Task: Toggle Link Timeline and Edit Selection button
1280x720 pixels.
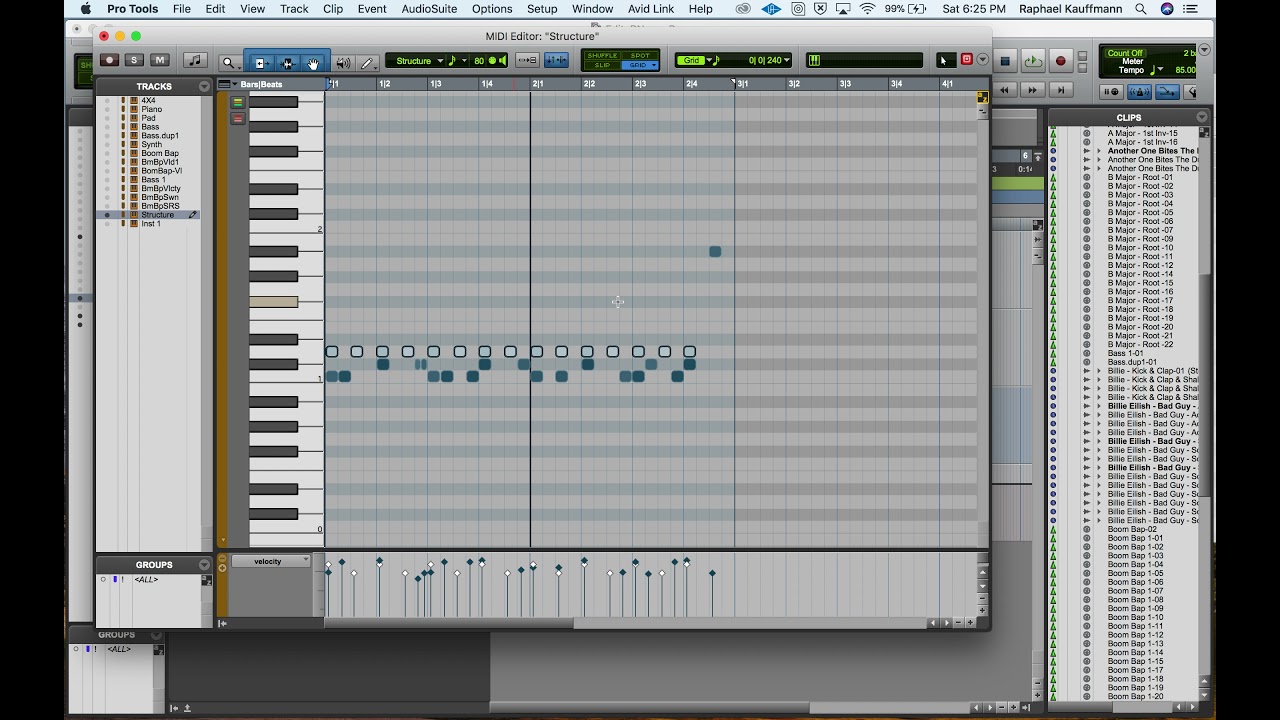Action: click(x=527, y=61)
